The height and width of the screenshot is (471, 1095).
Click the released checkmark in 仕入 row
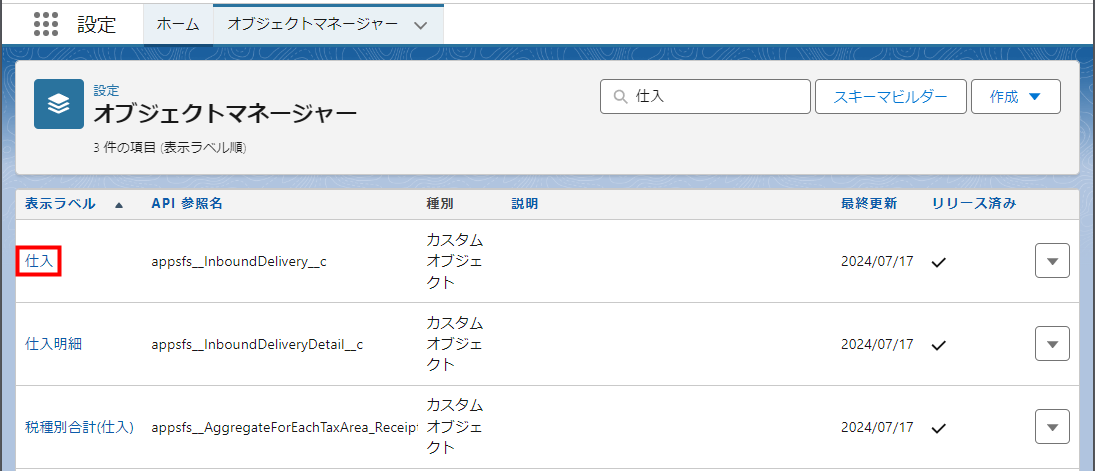(x=938, y=262)
